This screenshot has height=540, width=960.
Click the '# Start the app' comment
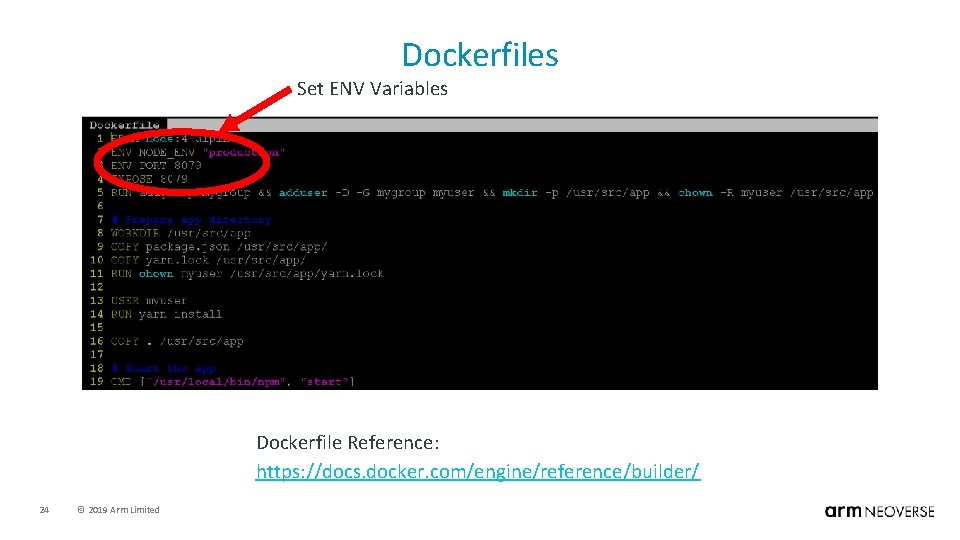point(163,369)
